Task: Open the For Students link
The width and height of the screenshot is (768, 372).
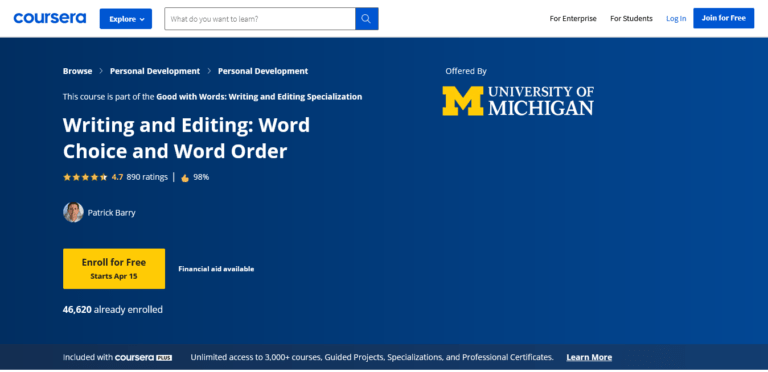Action: [631, 19]
